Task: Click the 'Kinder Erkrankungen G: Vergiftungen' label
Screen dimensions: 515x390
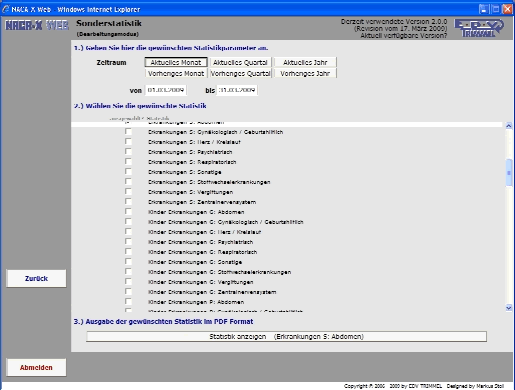Action: click(200, 282)
